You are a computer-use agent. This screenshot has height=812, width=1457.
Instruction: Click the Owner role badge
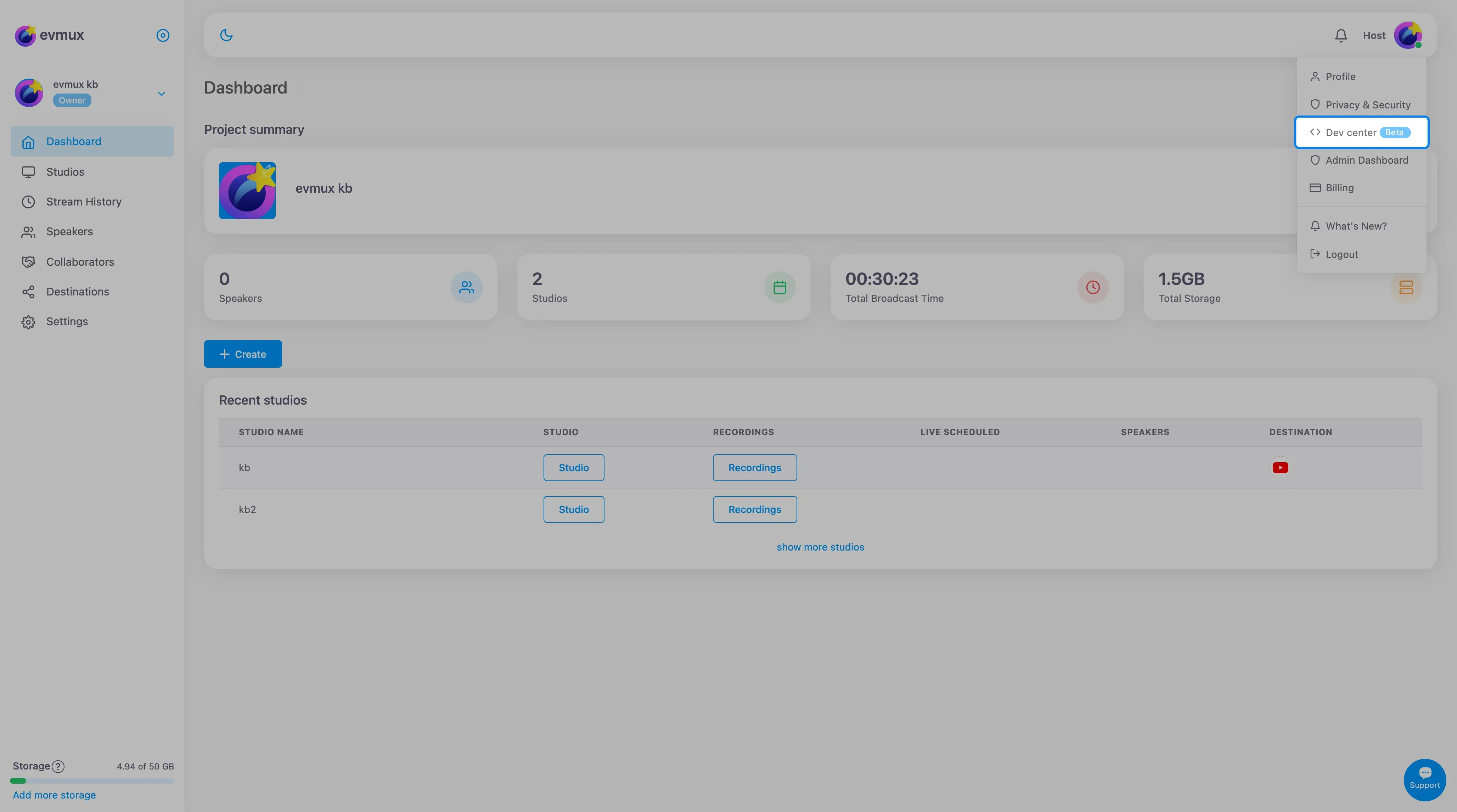pos(72,100)
